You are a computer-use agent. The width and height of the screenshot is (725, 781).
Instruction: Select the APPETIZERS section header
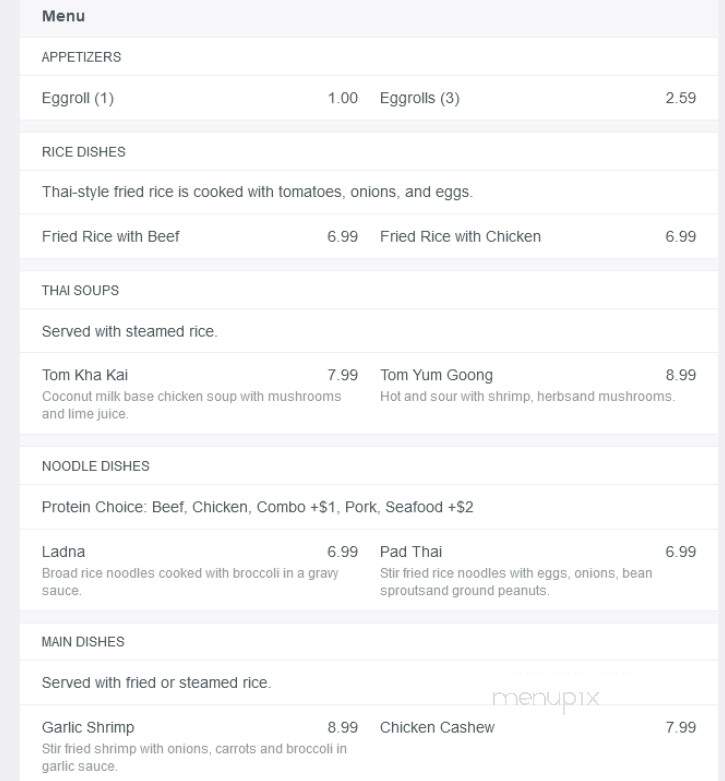pyautogui.click(x=81, y=57)
